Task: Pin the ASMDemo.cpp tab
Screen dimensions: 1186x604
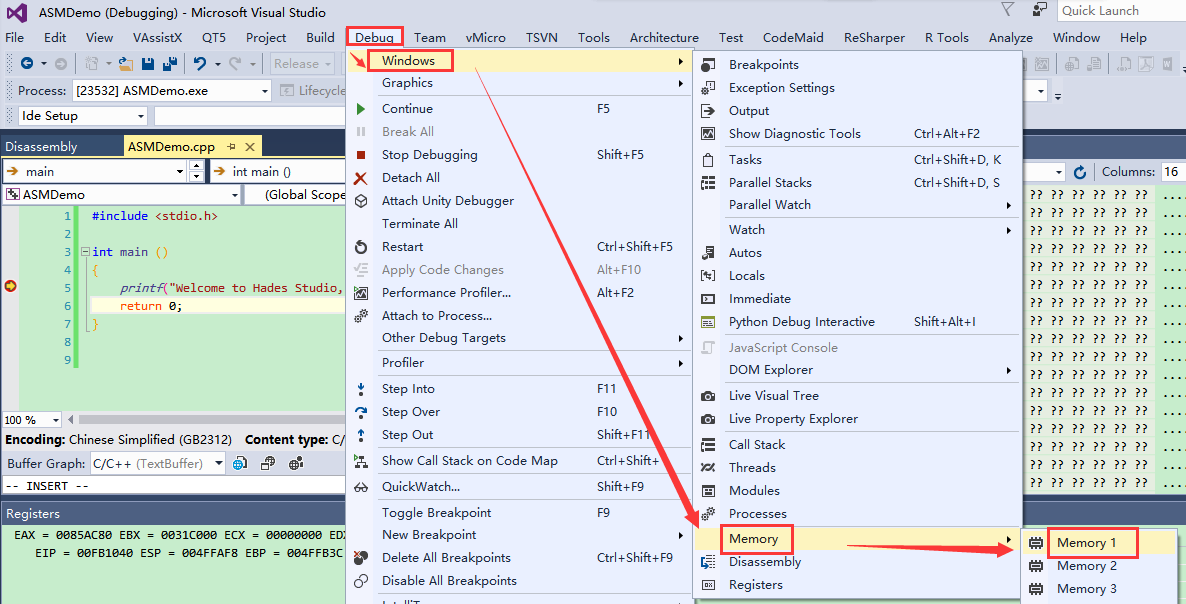Action: pos(231,147)
